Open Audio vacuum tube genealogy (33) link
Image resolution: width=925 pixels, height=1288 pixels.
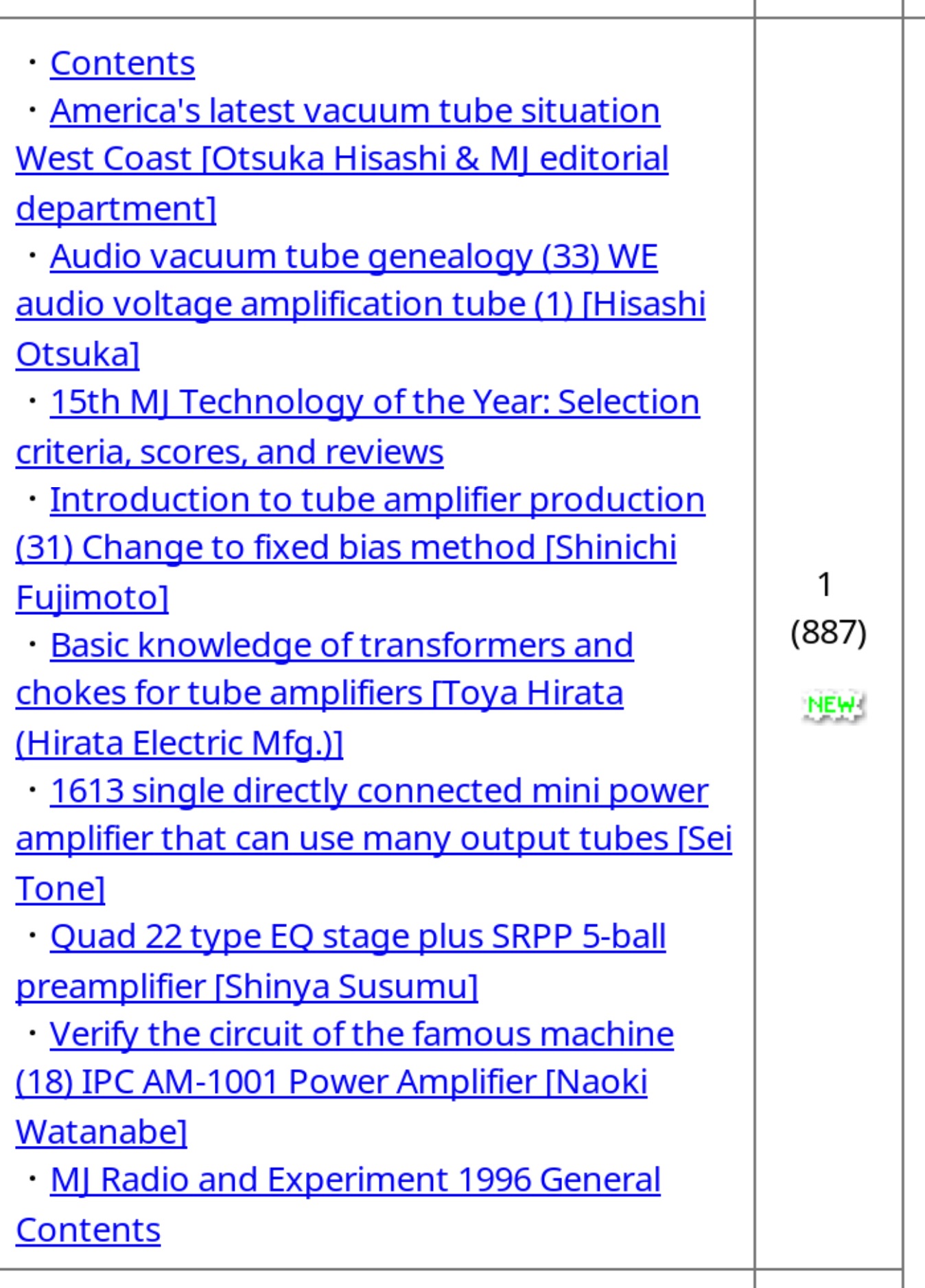point(353,257)
